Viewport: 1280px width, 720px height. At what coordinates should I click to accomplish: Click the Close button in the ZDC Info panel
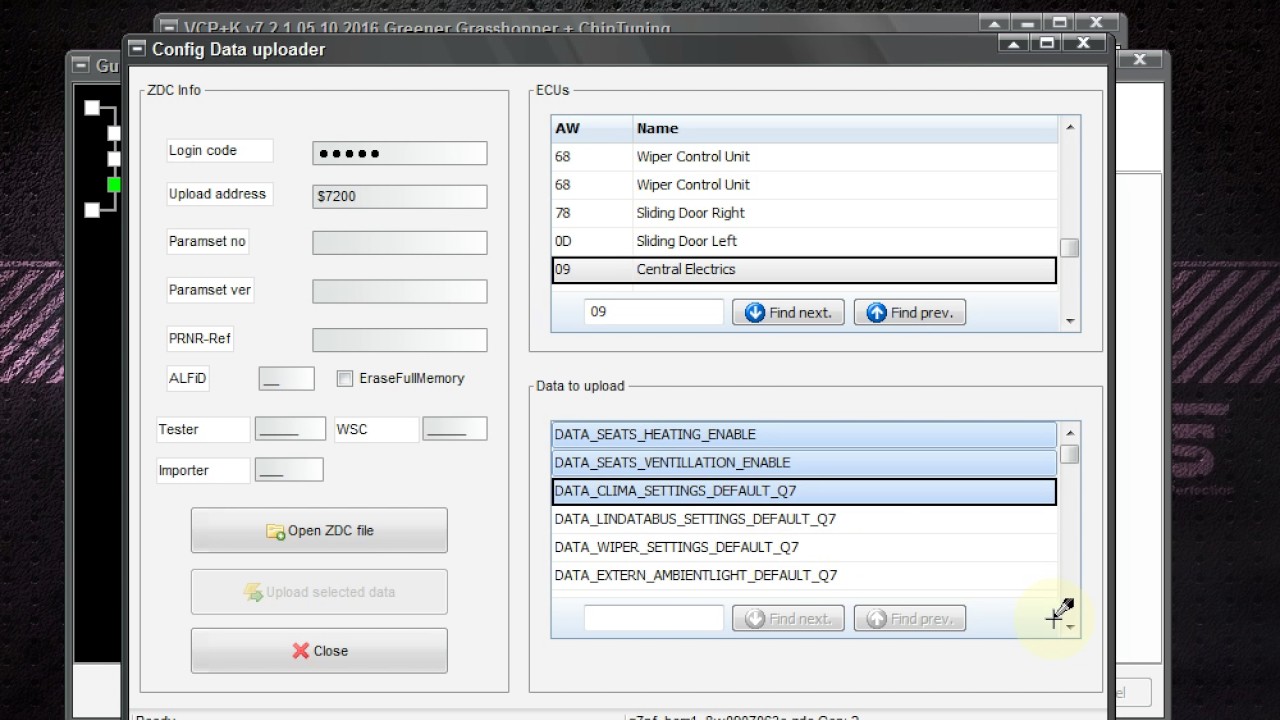tap(319, 651)
